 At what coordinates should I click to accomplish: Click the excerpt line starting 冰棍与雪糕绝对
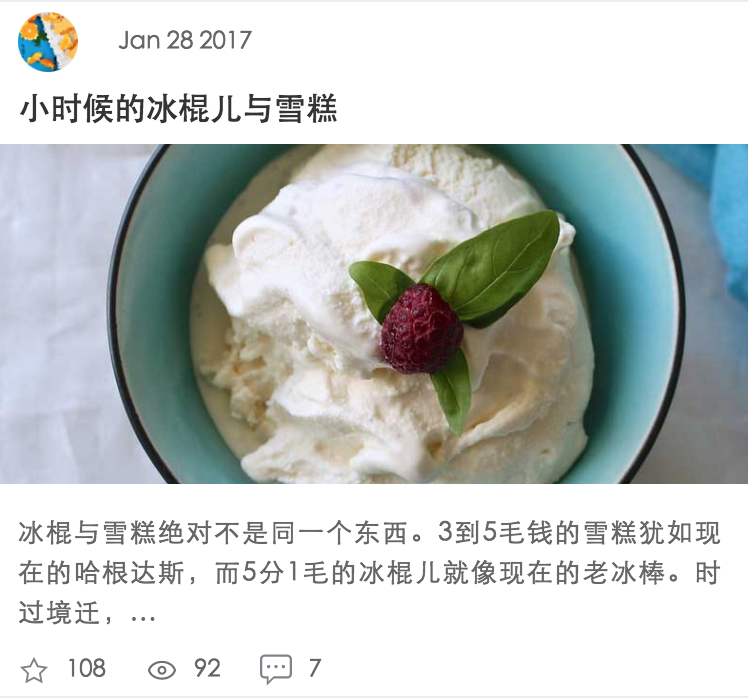coord(369,532)
